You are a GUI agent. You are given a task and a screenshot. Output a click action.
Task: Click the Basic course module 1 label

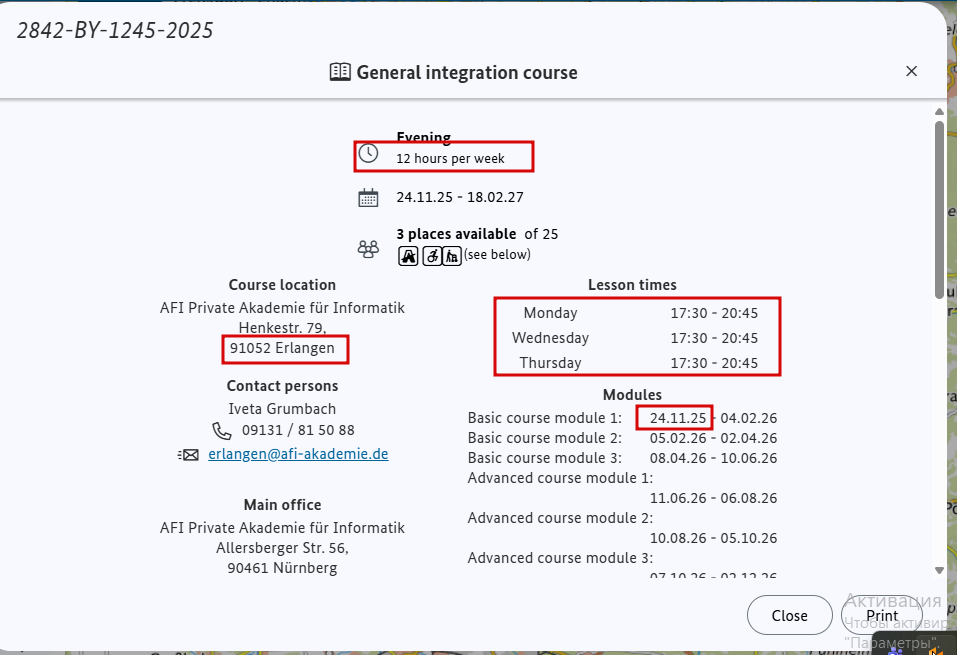pyautogui.click(x=544, y=418)
